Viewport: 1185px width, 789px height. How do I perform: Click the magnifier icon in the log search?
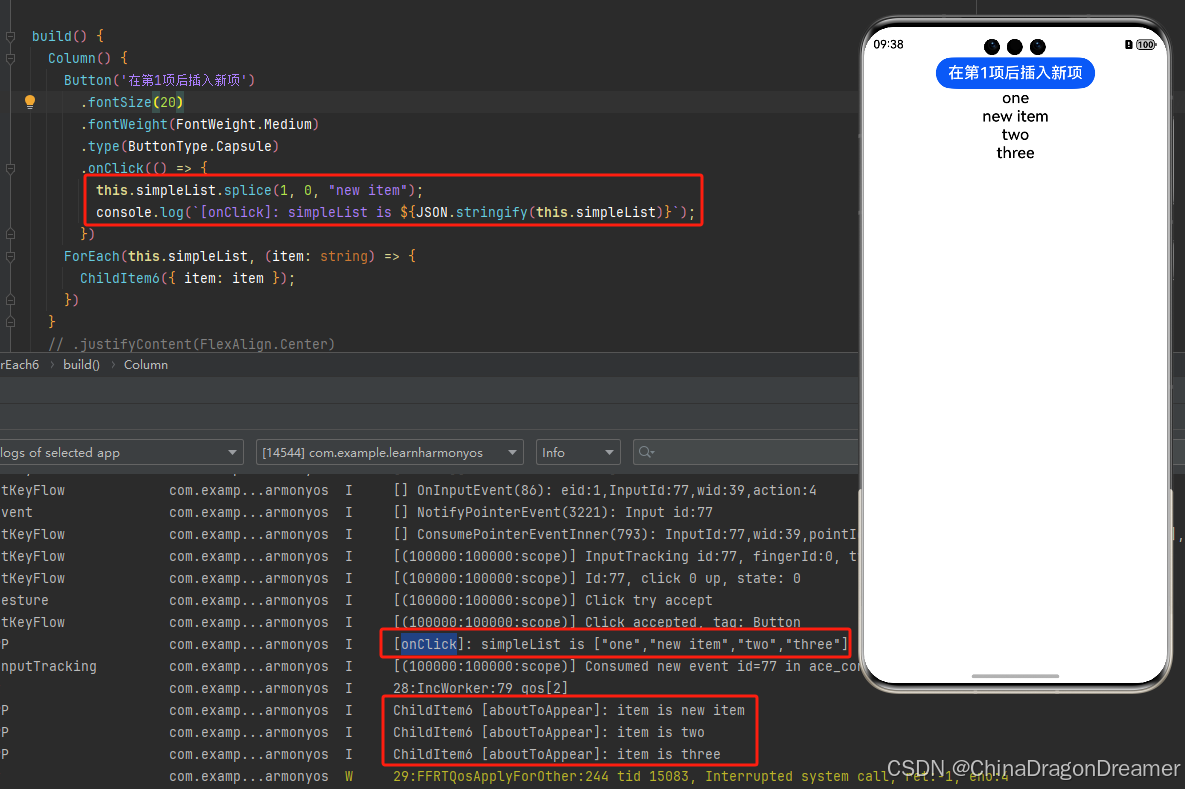(645, 452)
